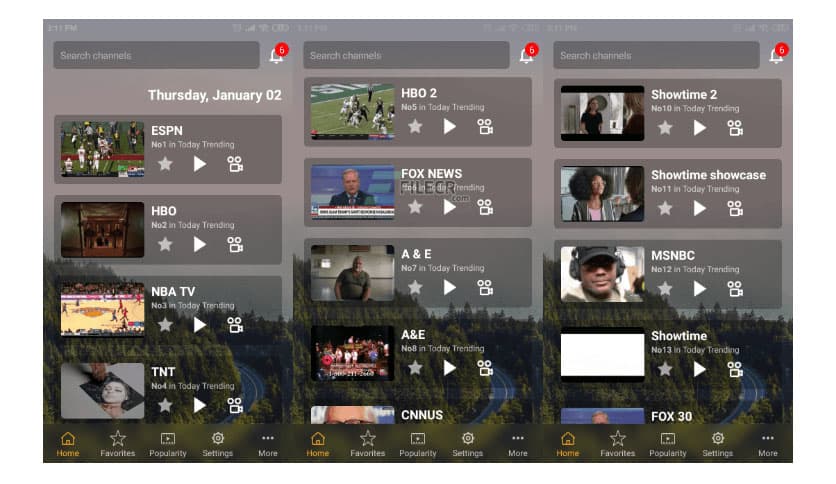Image resolution: width=836 pixels, height=484 pixels.
Task: Open the camera icon for NBA TV
Action: tap(235, 325)
